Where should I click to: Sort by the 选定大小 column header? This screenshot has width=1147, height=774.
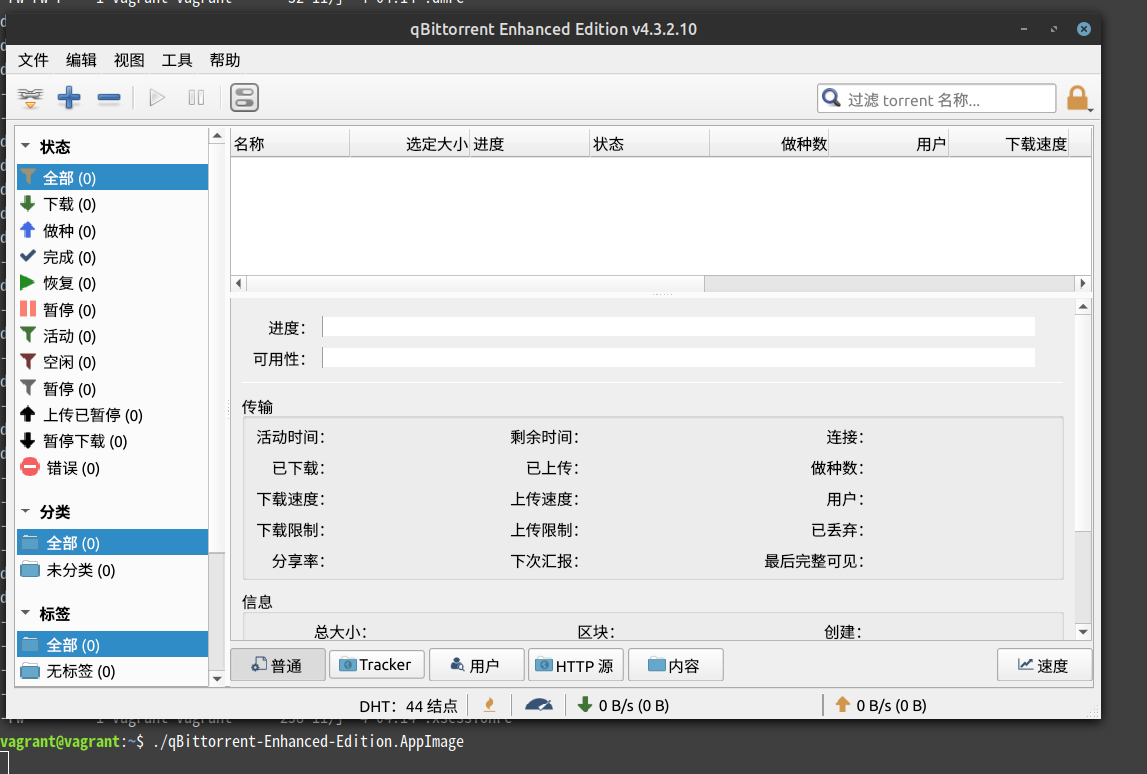410,143
